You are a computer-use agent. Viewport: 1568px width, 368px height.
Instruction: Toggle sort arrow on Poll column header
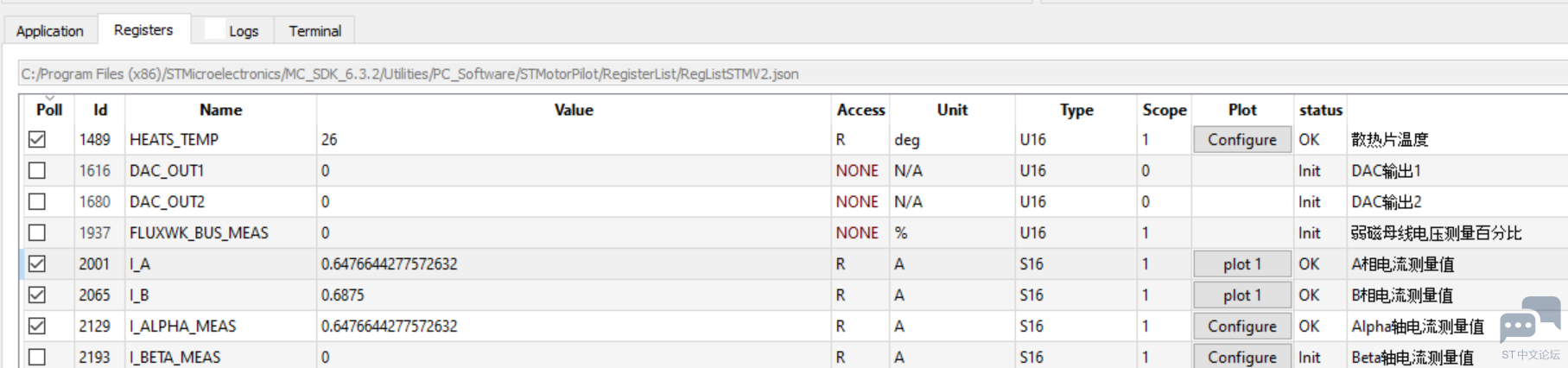tap(49, 98)
